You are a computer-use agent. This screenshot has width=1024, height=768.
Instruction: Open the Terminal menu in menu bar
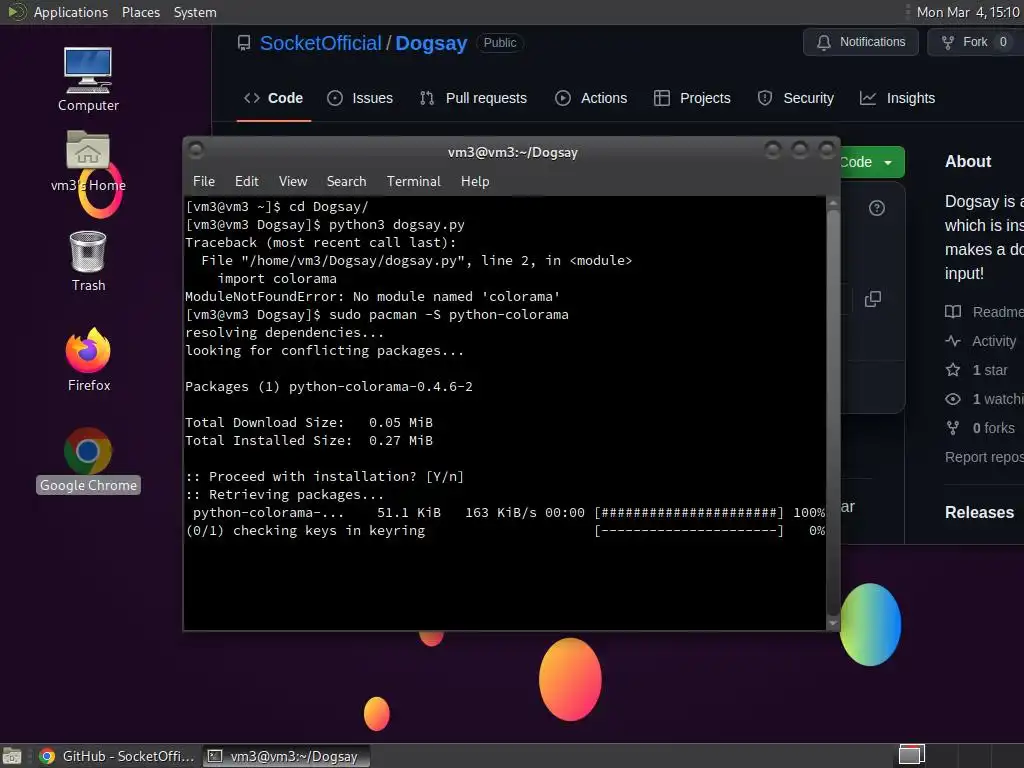pyautogui.click(x=413, y=182)
